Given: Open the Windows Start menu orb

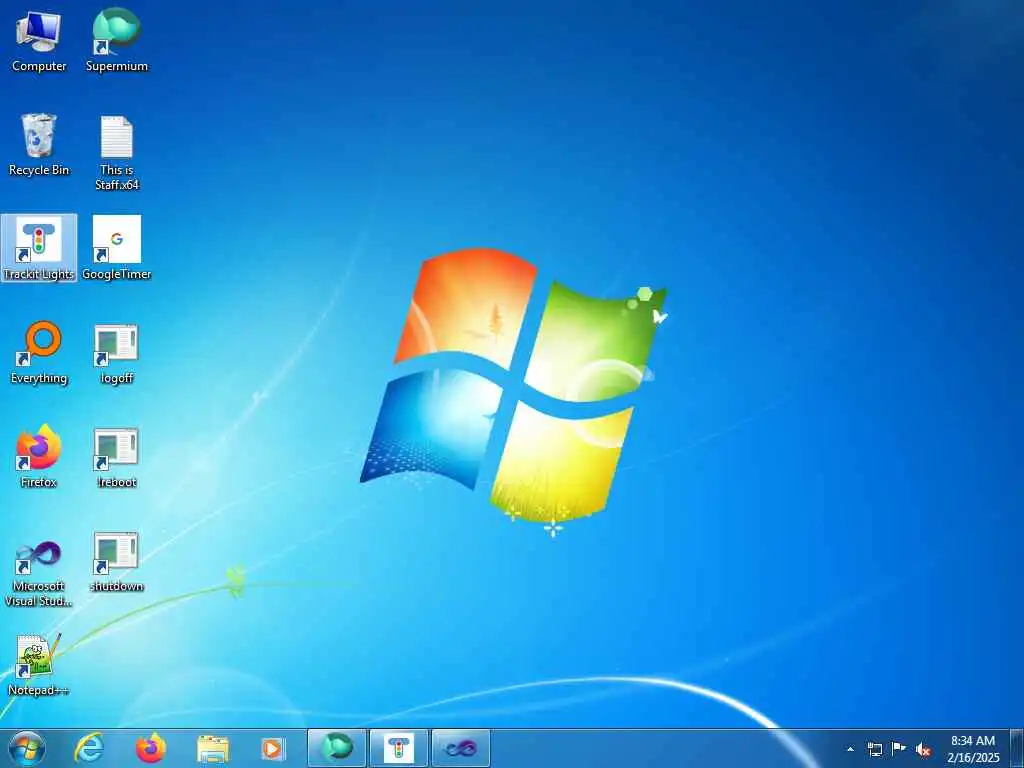Looking at the screenshot, I should [x=27, y=748].
